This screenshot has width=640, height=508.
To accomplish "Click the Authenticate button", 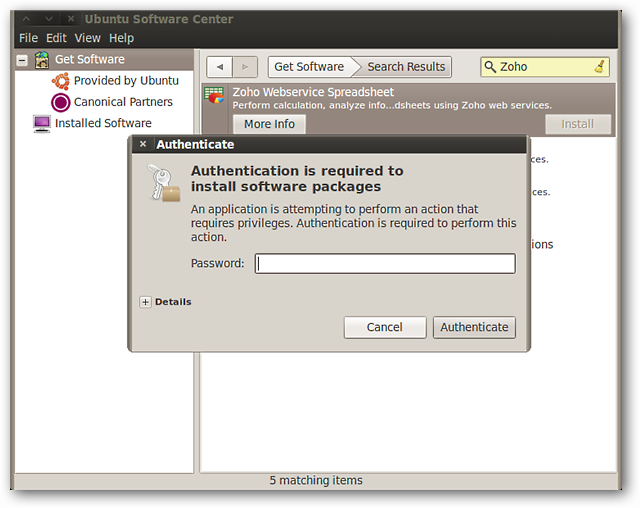I will coord(474,327).
